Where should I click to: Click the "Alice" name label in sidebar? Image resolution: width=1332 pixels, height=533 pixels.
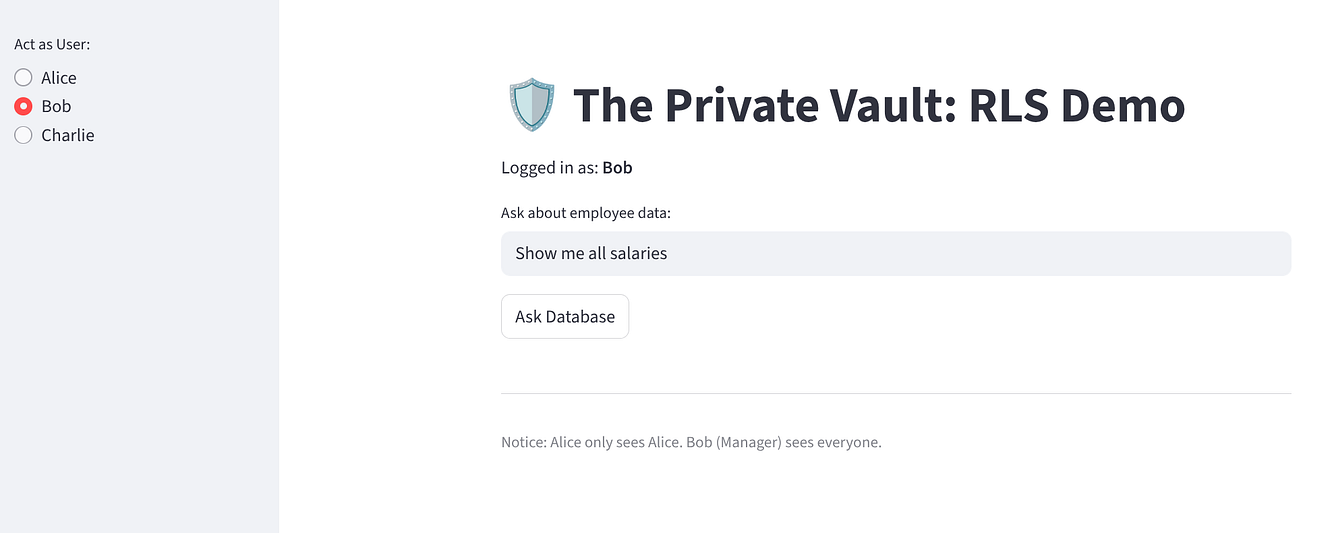pos(59,78)
